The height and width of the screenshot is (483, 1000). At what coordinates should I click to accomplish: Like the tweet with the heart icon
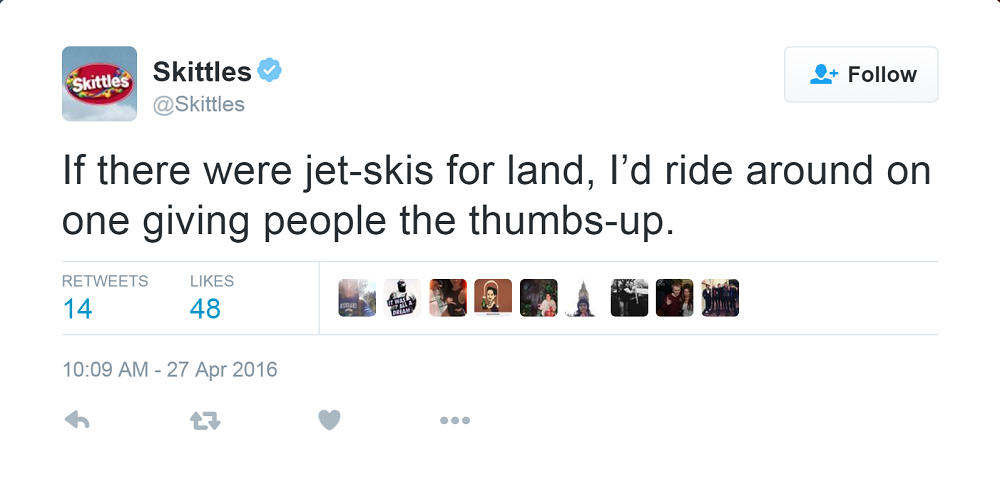coord(330,421)
